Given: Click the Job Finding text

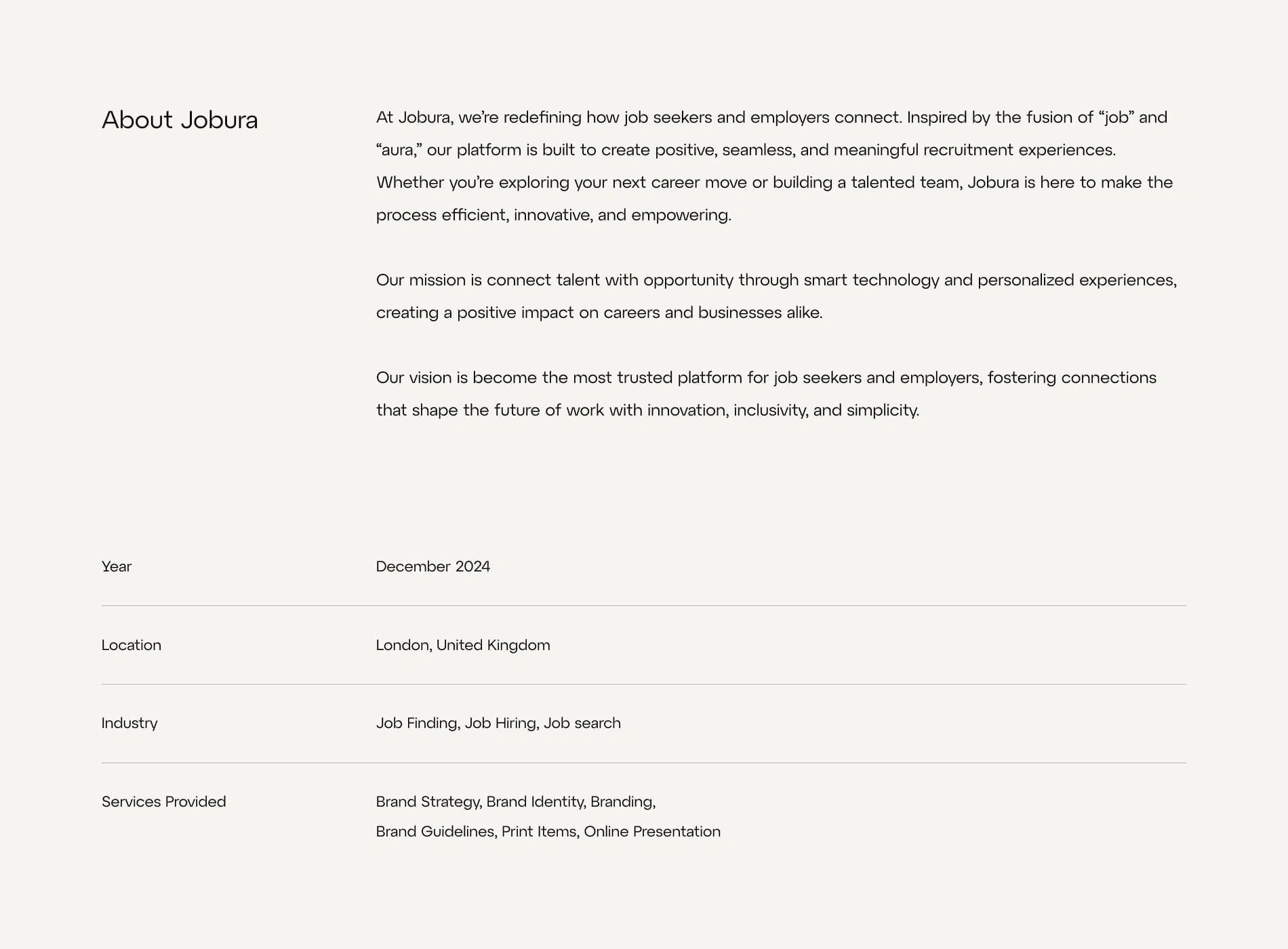Looking at the screenshot, I should (417, 723).
